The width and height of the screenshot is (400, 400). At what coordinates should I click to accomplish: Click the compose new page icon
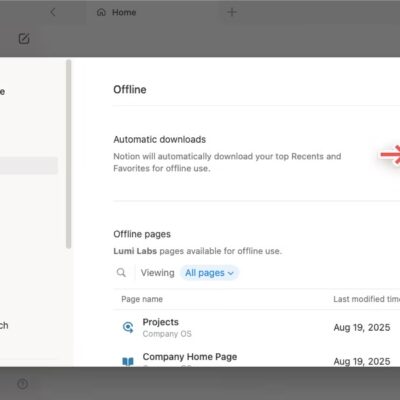(24, 39)
